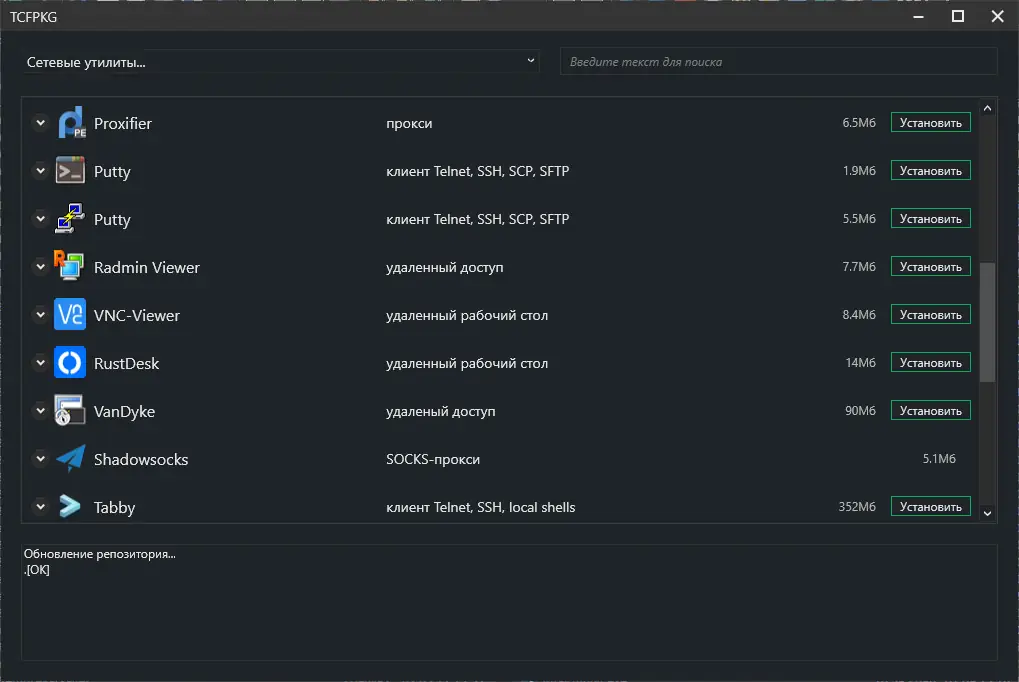
Task: Click the package list scrollbar thumb
Action: point(987,322)
